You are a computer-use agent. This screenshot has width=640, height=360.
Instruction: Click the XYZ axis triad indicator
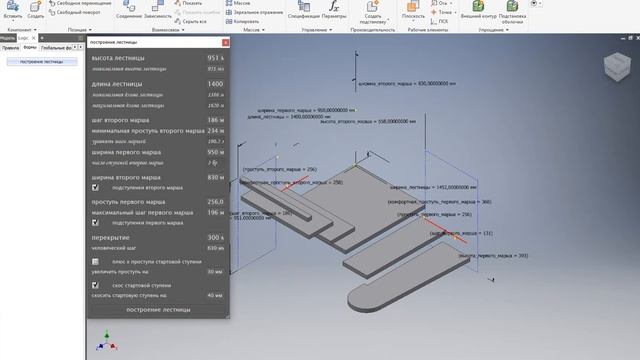coord(107,342)
